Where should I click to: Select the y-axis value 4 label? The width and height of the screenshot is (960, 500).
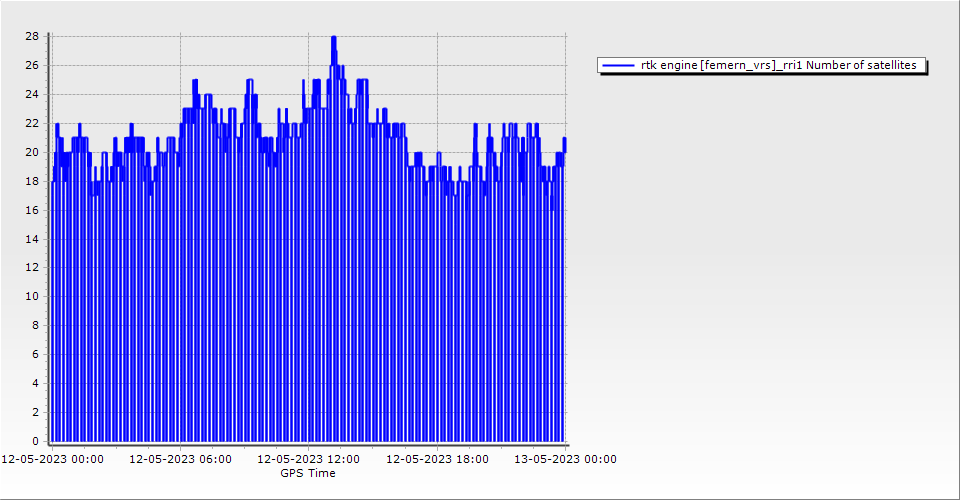click(36, 383)
